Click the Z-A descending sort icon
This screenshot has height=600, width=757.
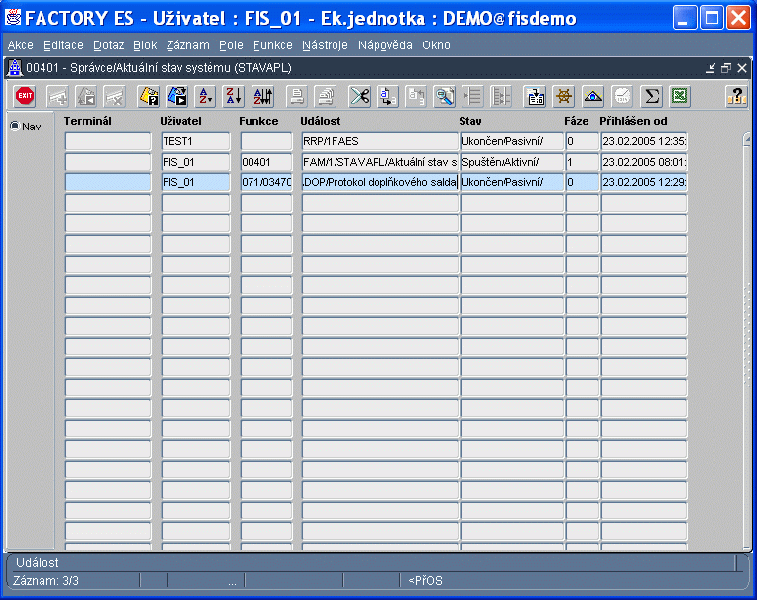pos(235,97)
